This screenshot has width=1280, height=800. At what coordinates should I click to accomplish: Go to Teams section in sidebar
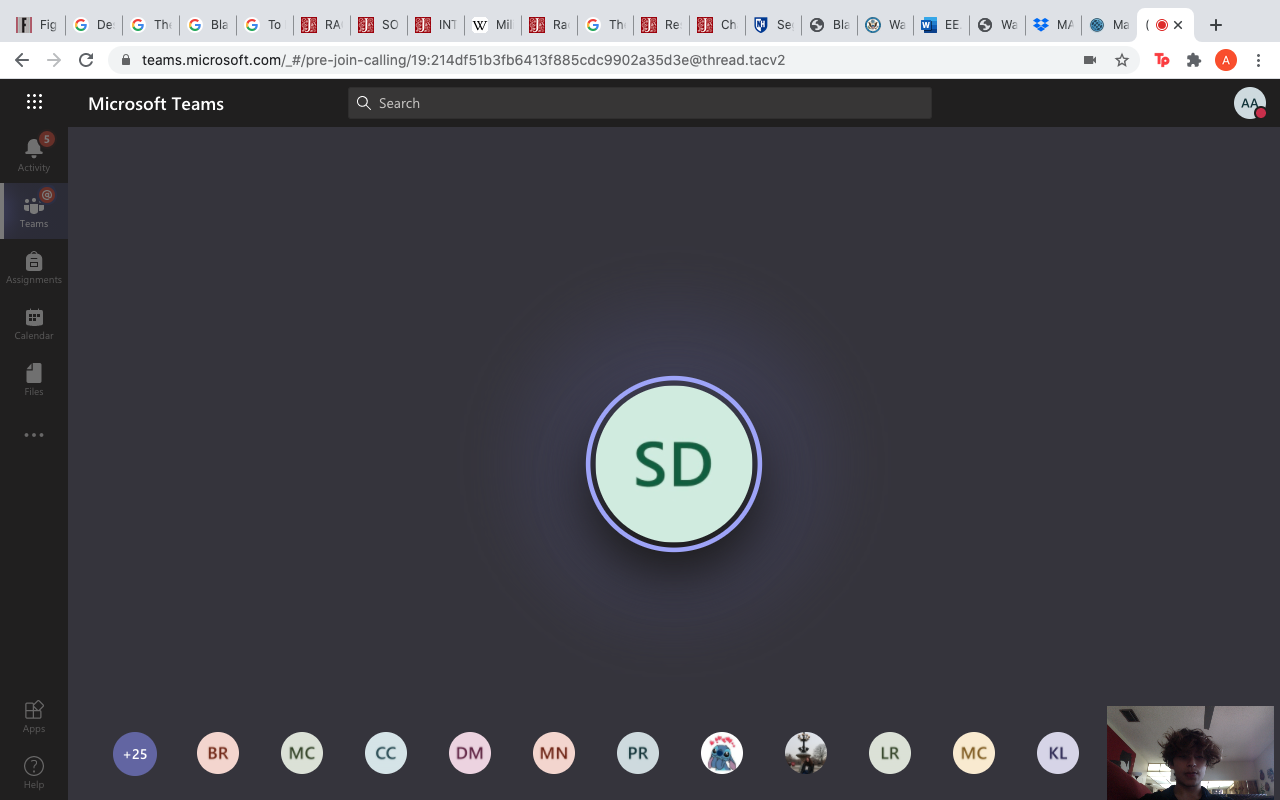coord(34,211)
